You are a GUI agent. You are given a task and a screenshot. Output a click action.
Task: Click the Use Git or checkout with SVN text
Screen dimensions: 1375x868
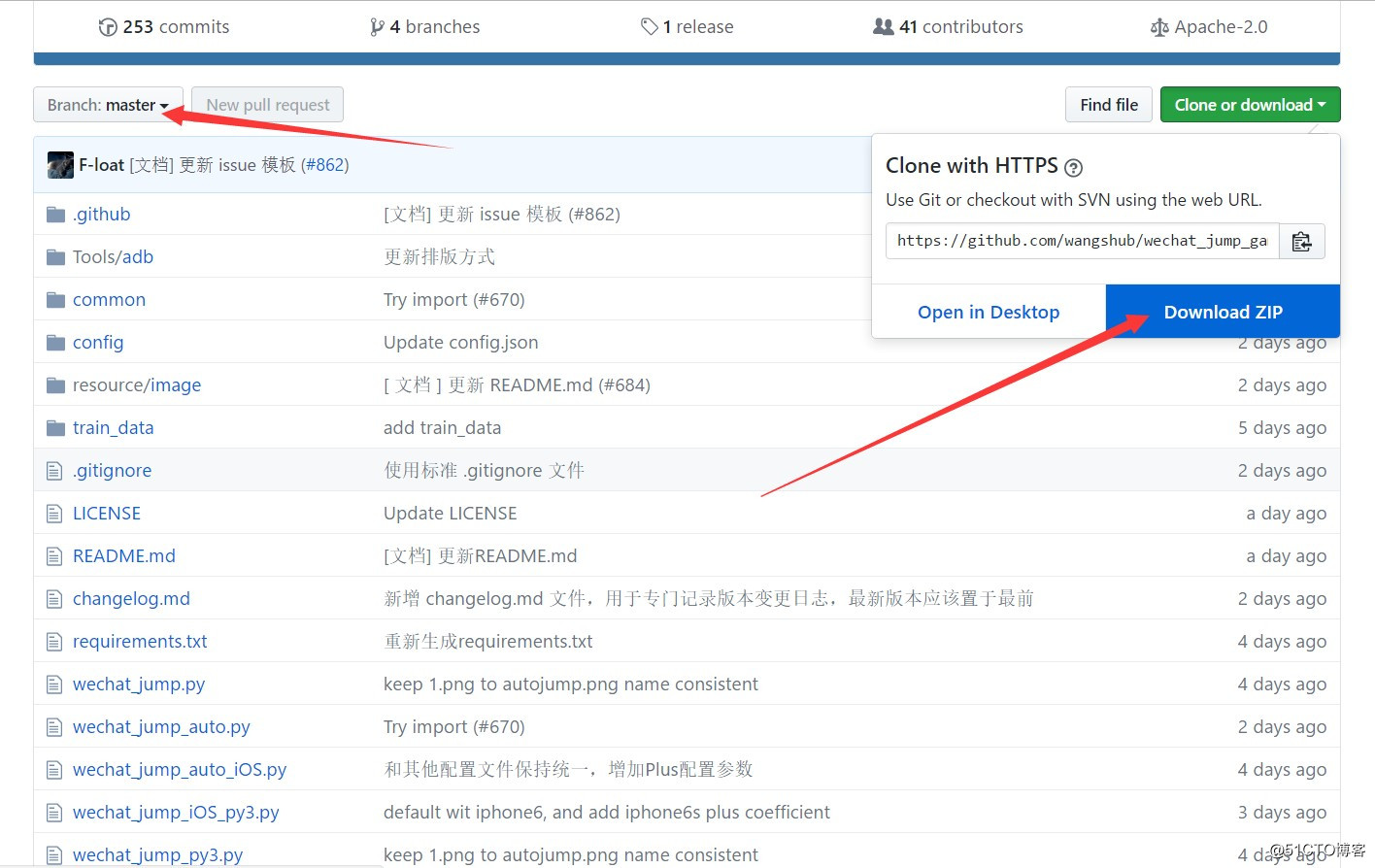[1073, 200]
